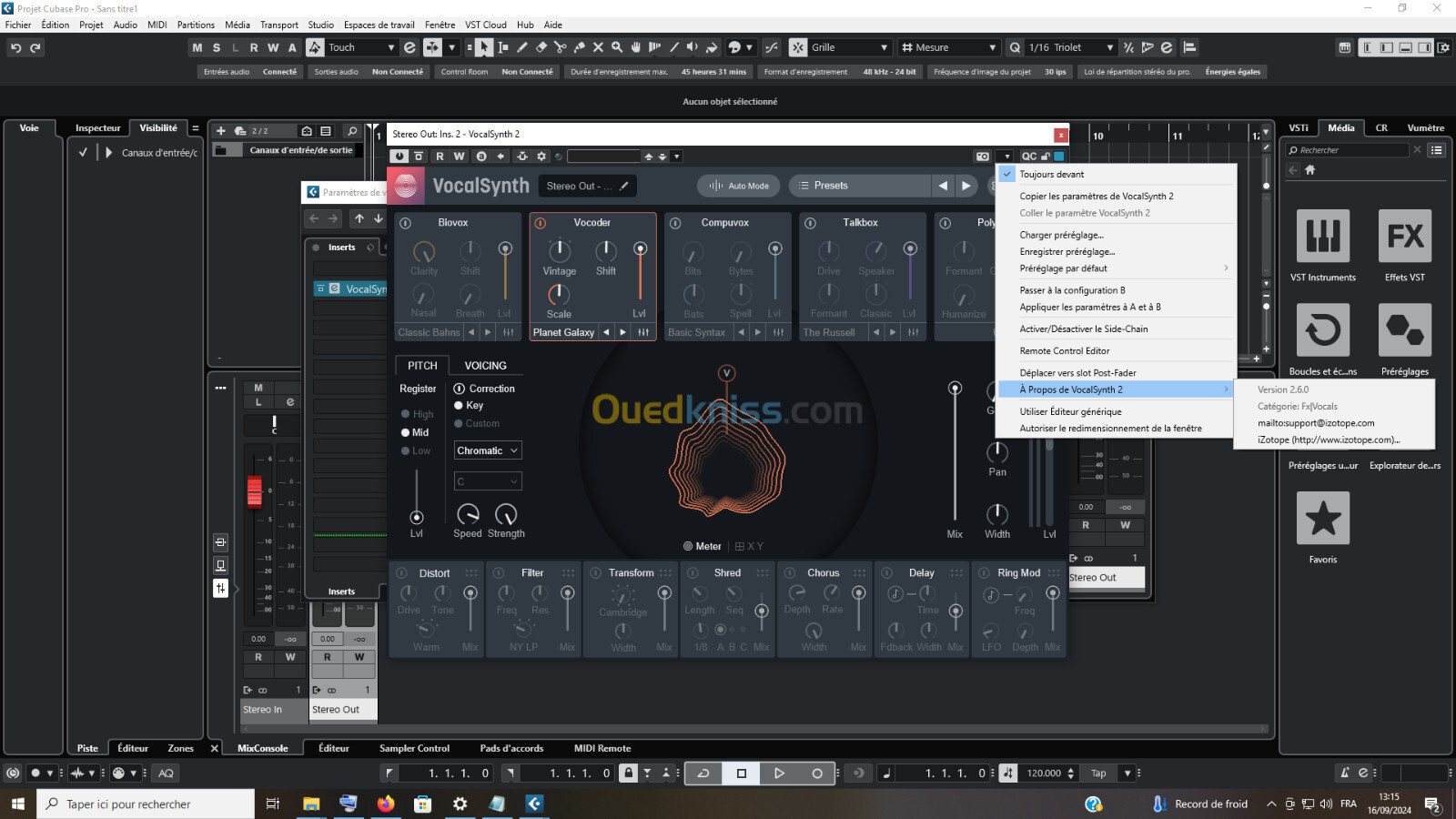Click the Meter view button

click(x=702, y=547)
